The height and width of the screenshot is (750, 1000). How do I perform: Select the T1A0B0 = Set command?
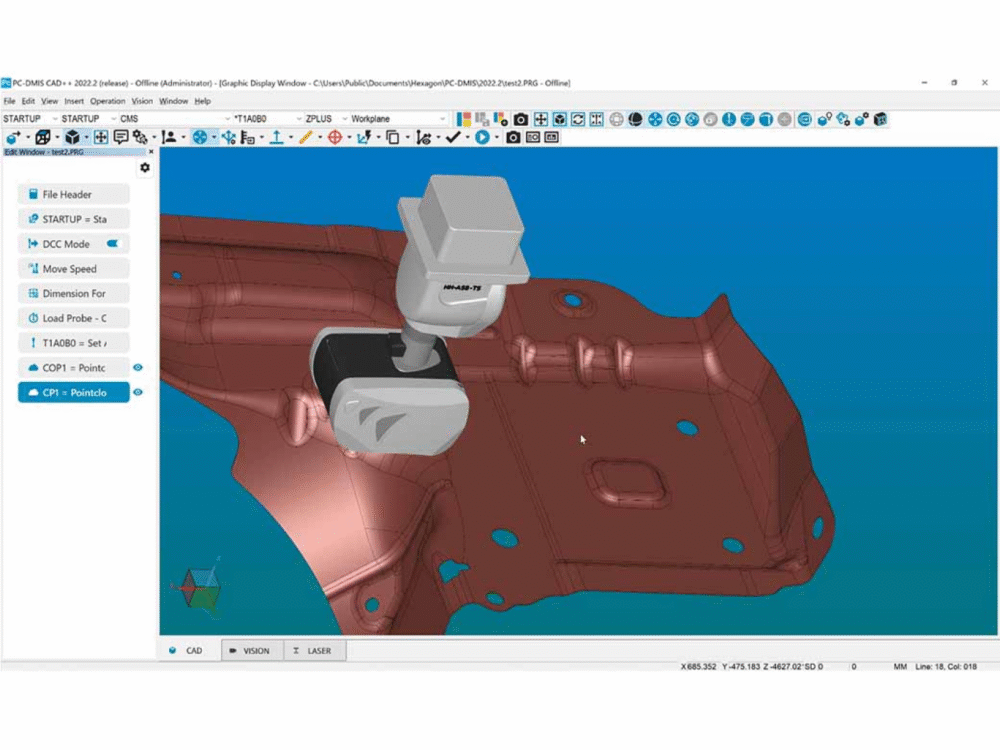point(73,343)
